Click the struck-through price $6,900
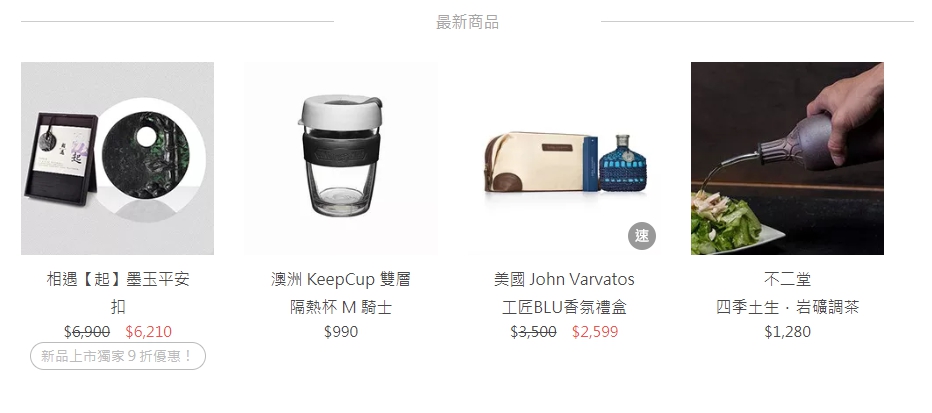 87,332
